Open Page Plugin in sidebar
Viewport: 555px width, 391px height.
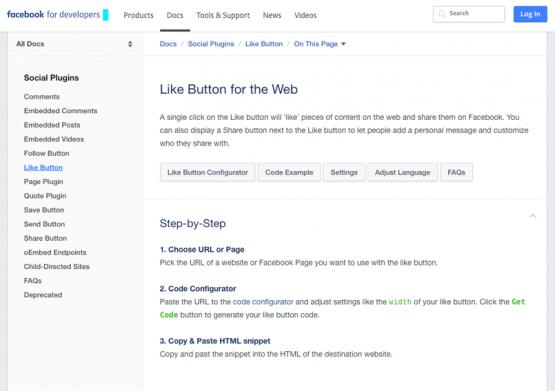click(44, 182)
